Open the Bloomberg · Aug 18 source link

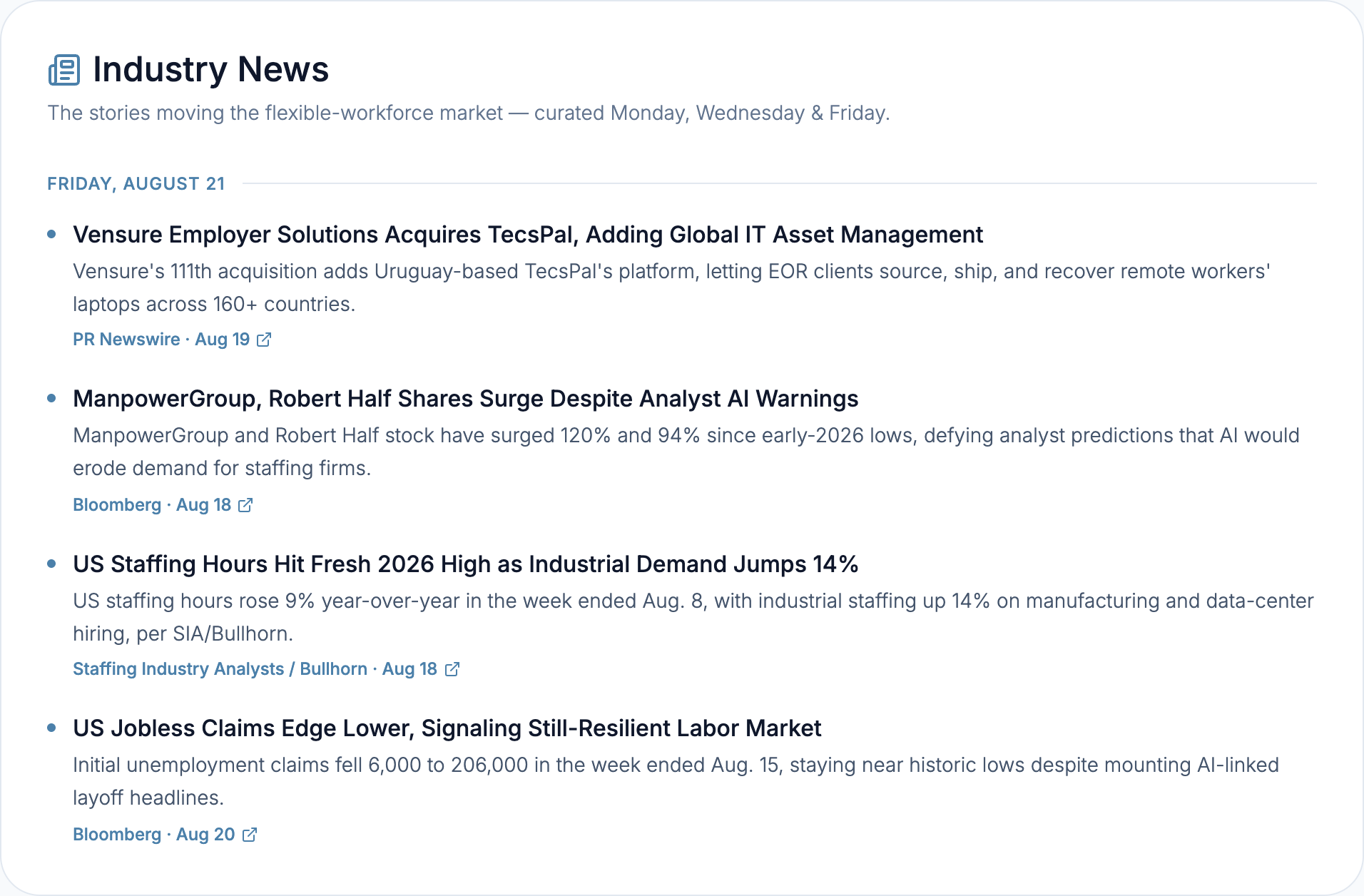pos(163,505)
